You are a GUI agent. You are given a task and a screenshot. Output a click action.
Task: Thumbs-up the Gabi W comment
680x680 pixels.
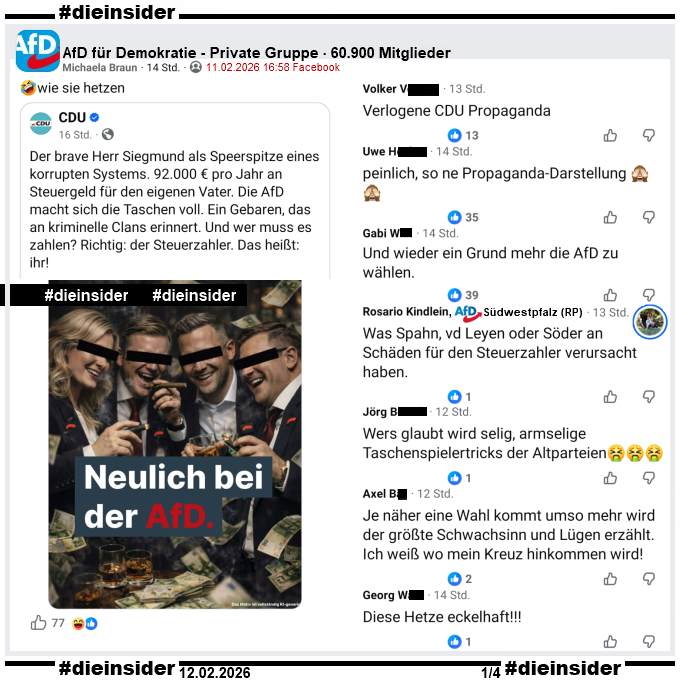pos(610,295)
